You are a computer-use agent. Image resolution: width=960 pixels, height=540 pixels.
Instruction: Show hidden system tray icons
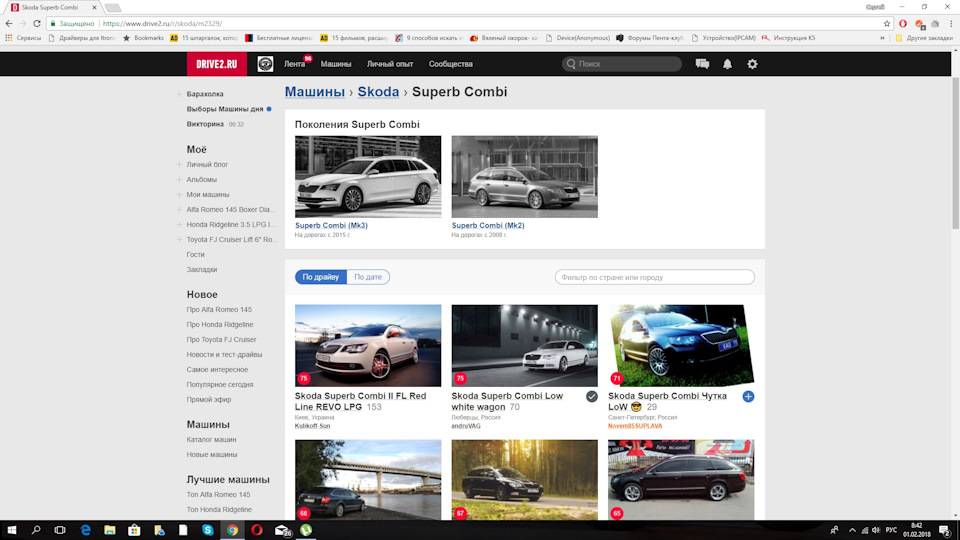pos(852,530)
